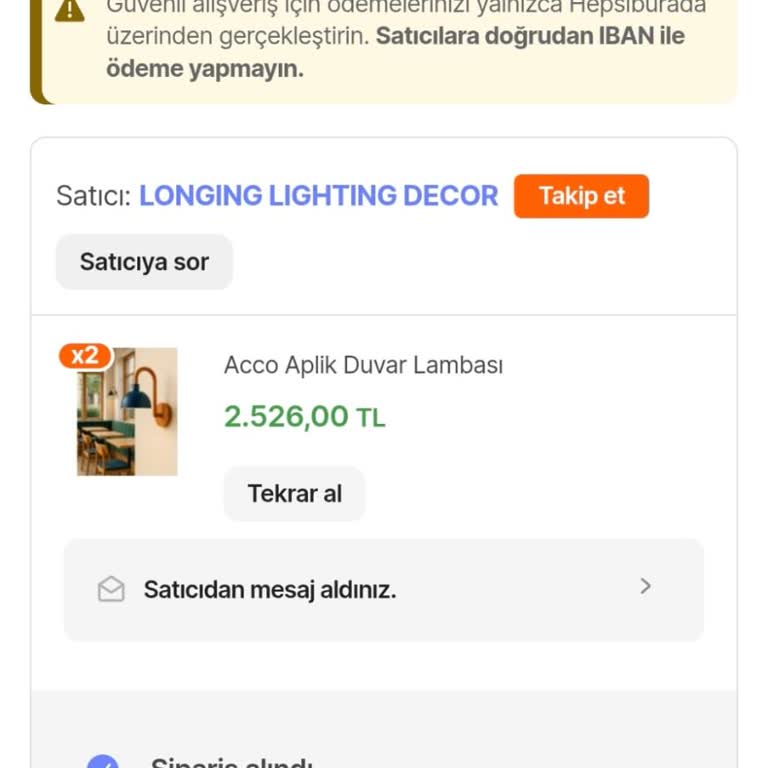The width and height of the screenshot is (768, 768).
Task: Click the bold IBAN payment warning text
Action: (x=530, y=37)
